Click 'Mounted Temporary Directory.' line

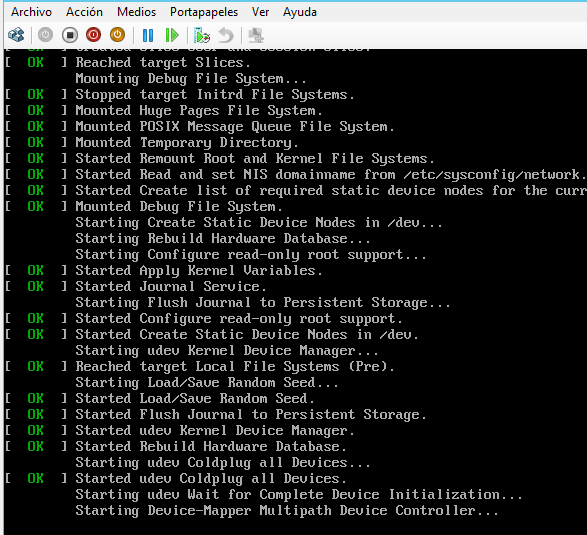pos(187,143)
